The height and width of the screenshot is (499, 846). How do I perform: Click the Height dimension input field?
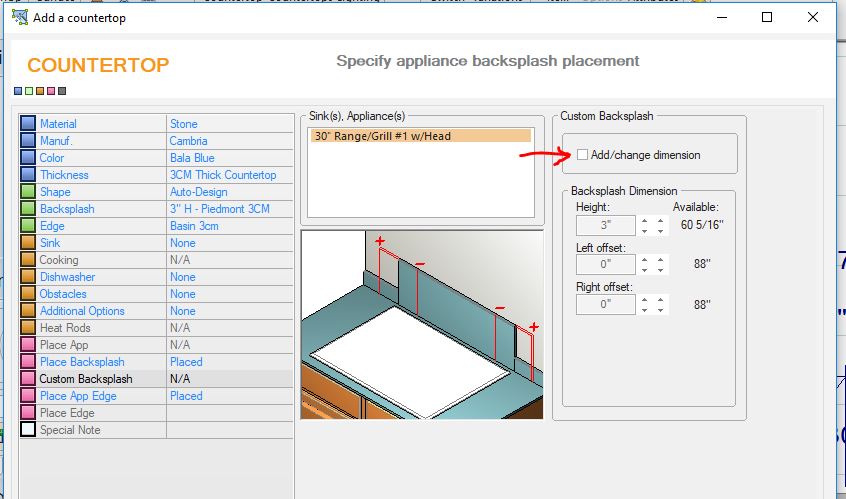pos(605,225)
